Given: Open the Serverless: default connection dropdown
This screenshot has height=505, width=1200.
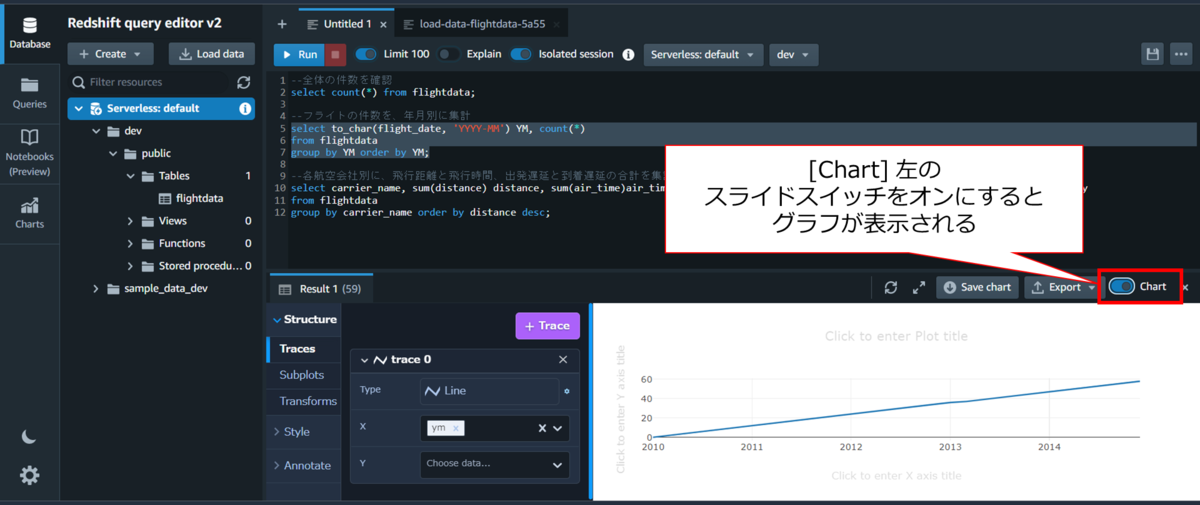Looking at the screenshot, I should click(703, 54).
